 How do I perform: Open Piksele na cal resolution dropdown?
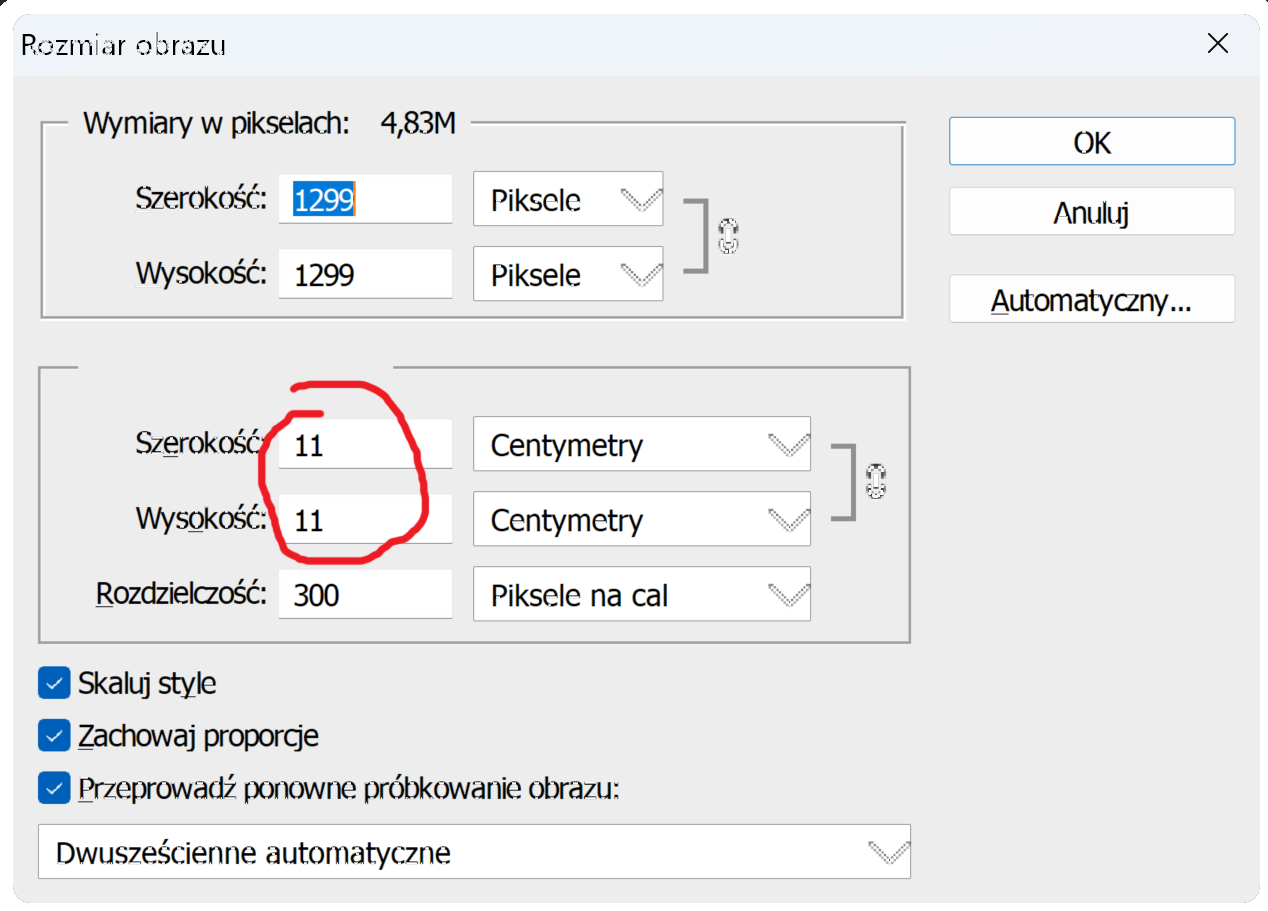(641, 596)
